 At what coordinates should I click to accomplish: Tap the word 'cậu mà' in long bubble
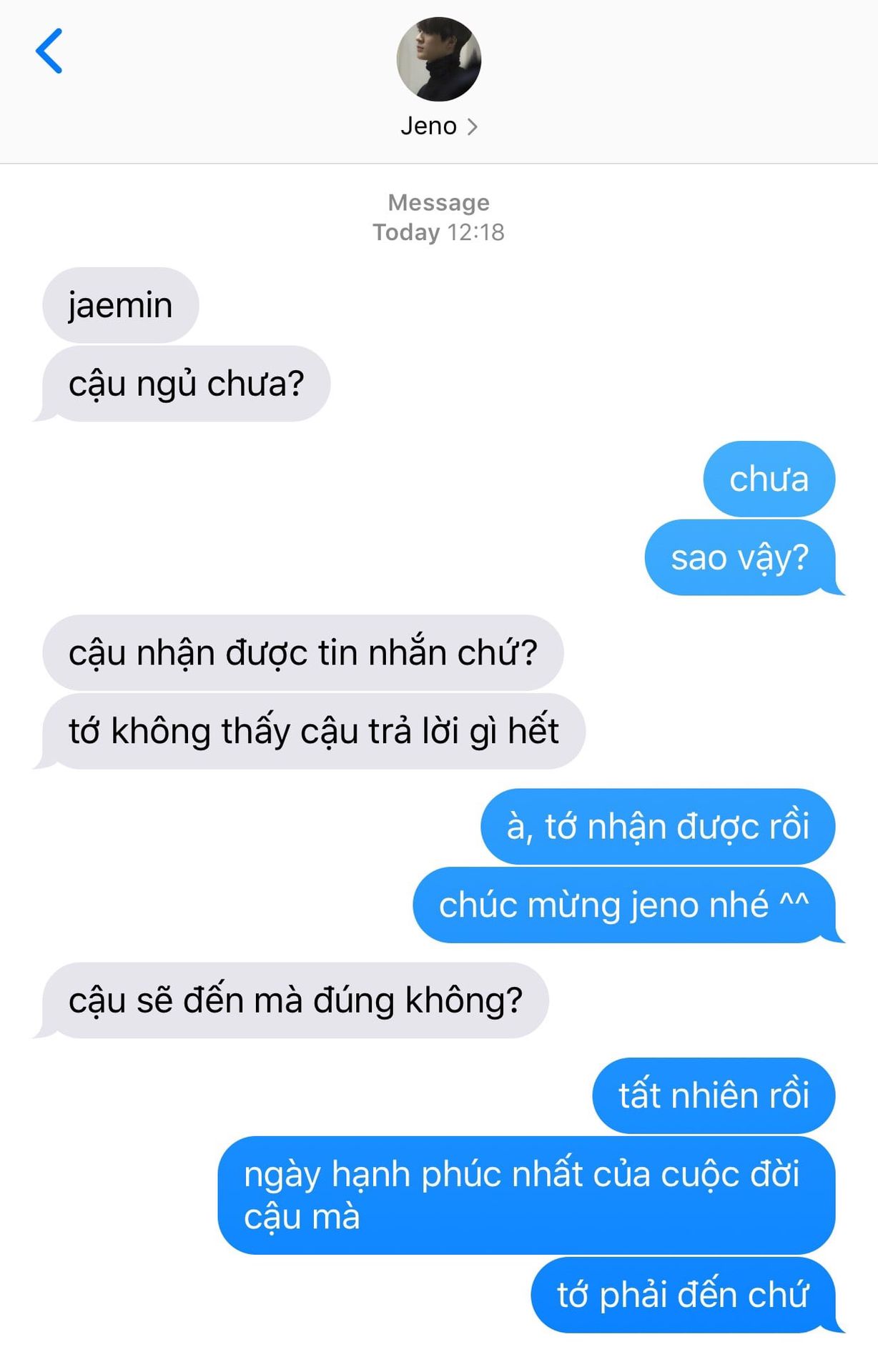click(x=302, y=1217)
